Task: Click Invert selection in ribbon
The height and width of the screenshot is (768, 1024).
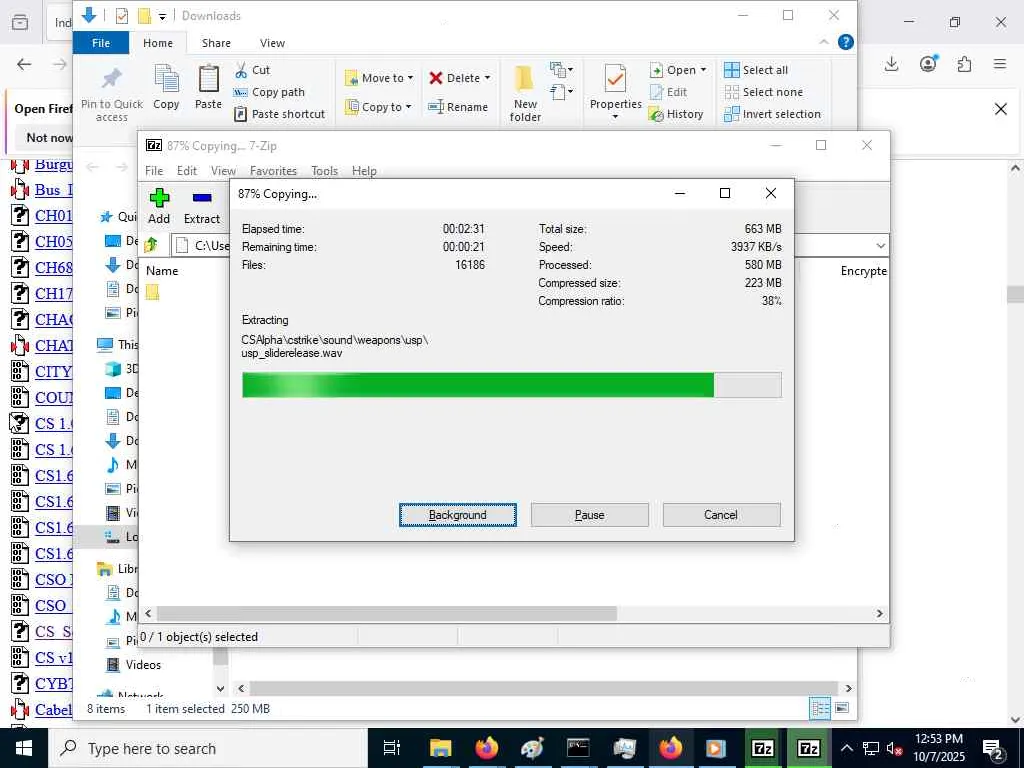Action: pos(773,114)
